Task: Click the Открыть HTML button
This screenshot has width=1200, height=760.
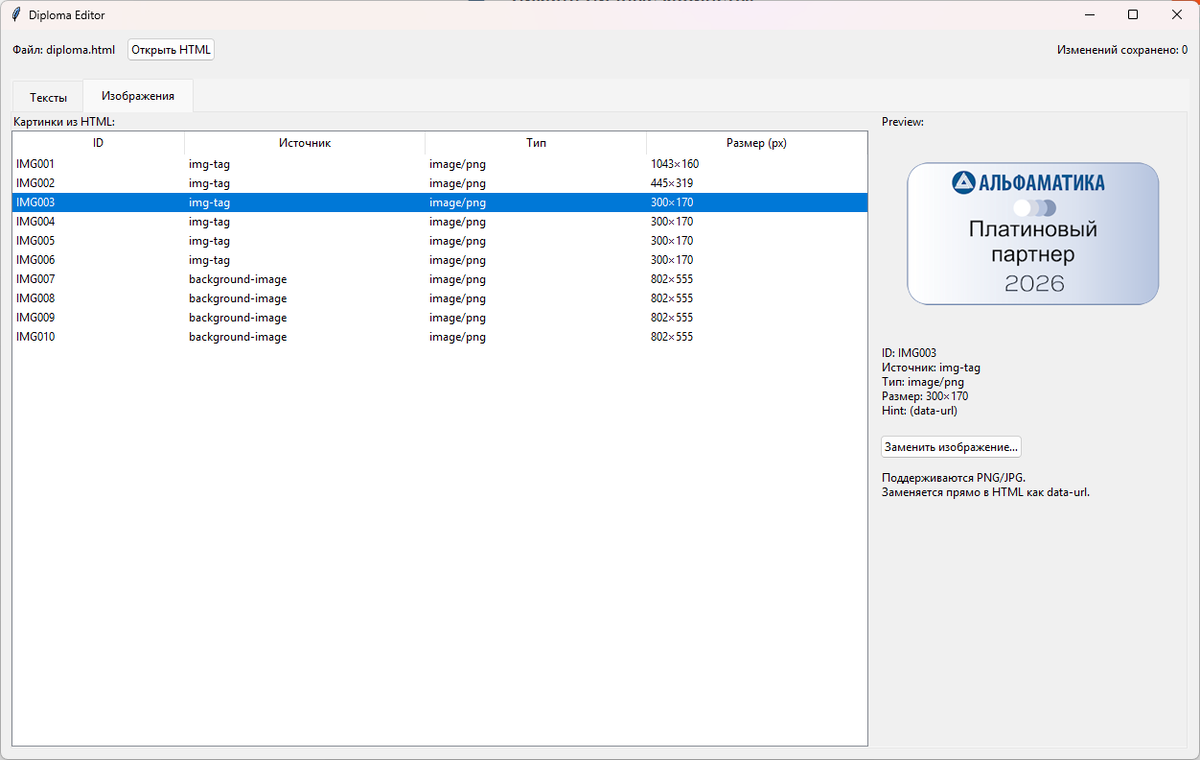Action: 171,49
